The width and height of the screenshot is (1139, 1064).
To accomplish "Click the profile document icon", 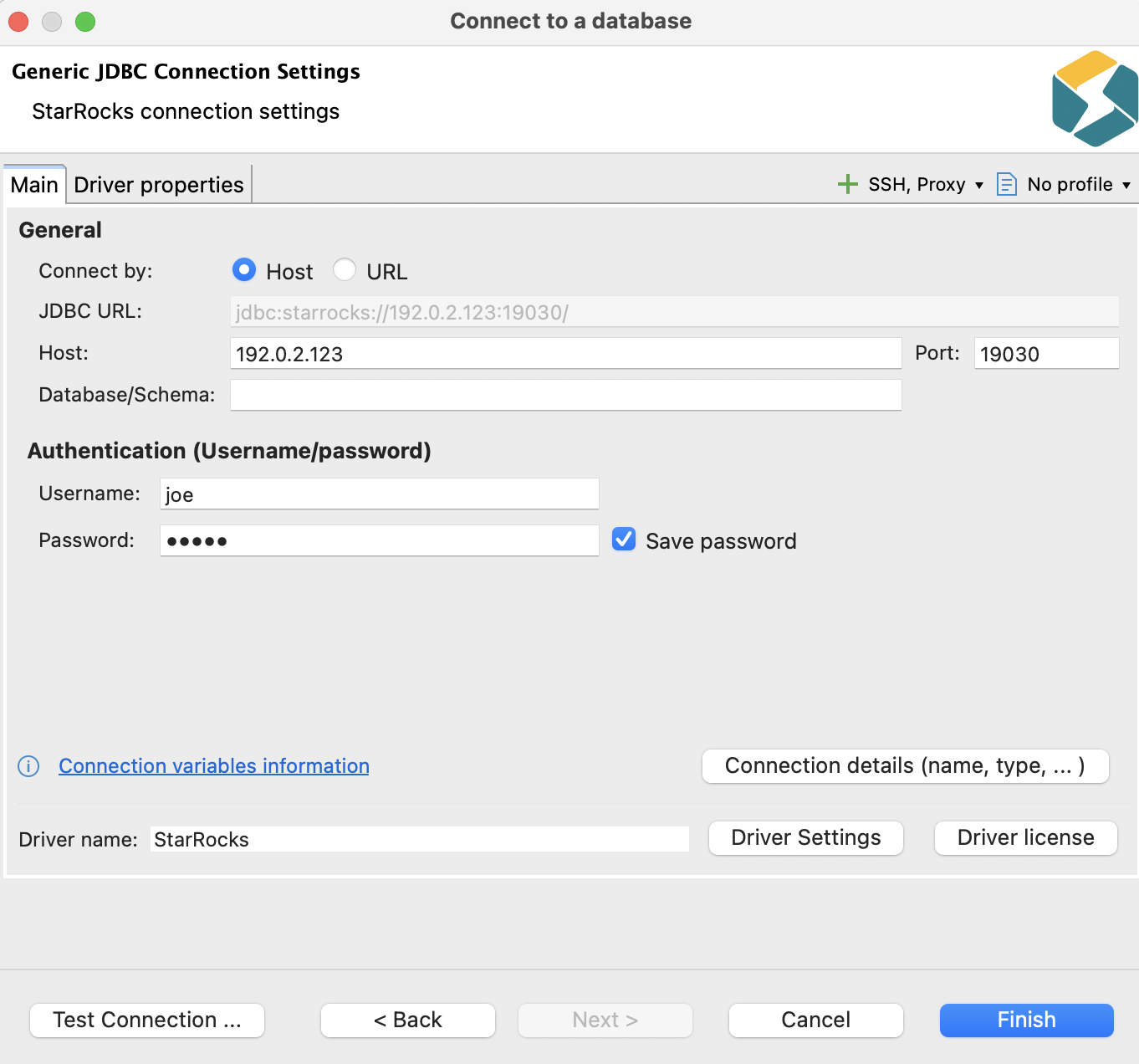I will pos(1007,184).
